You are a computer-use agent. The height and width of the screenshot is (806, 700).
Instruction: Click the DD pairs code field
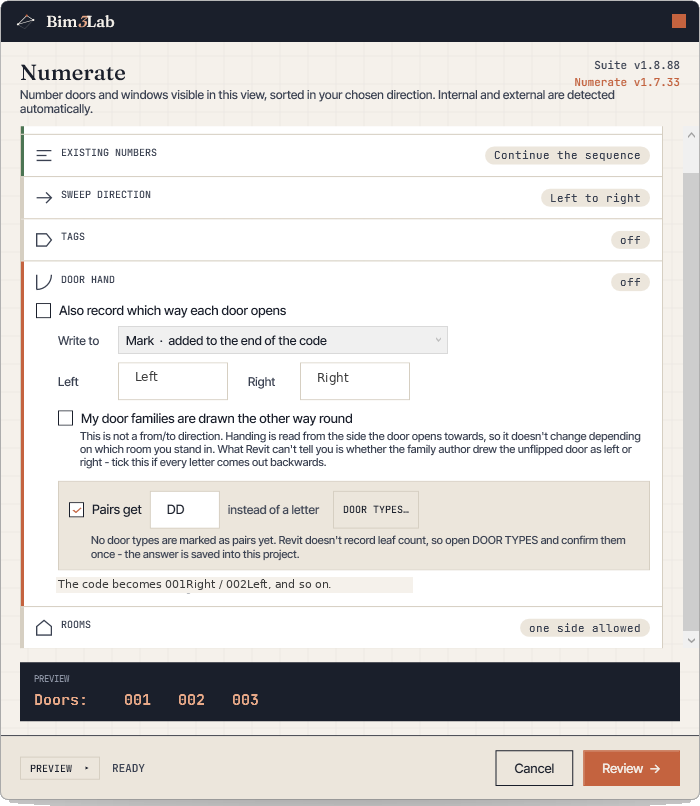(x=185, y=509)
